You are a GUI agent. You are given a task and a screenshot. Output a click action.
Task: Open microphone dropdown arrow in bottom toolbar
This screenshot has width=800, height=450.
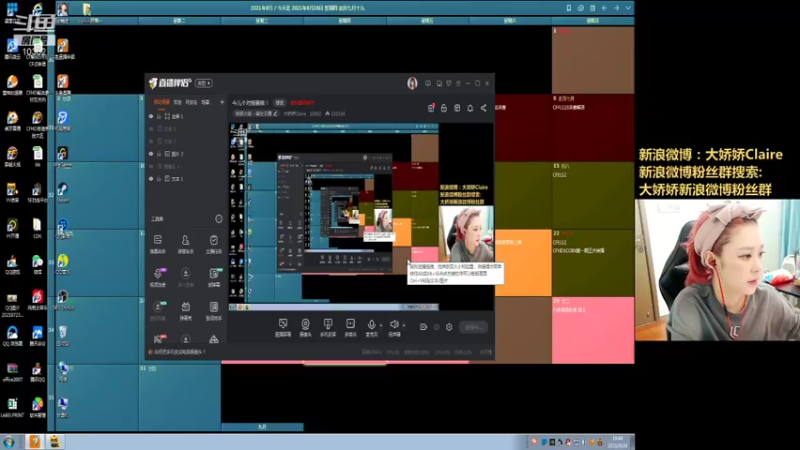click(x=381, y=325)
